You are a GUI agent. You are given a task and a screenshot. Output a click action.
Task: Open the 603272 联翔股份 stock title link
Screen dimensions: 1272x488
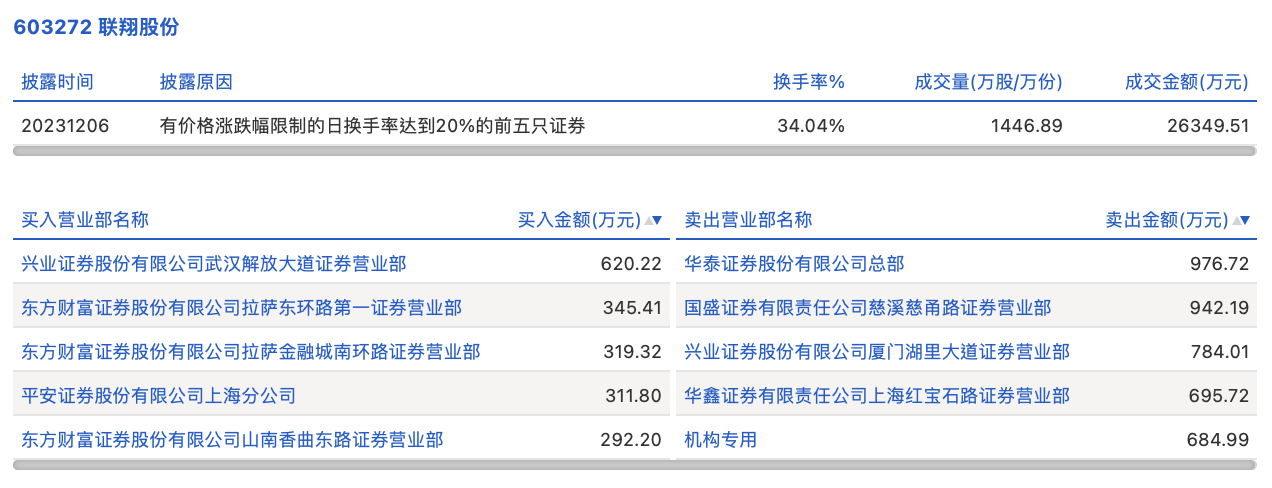point(96,27)
